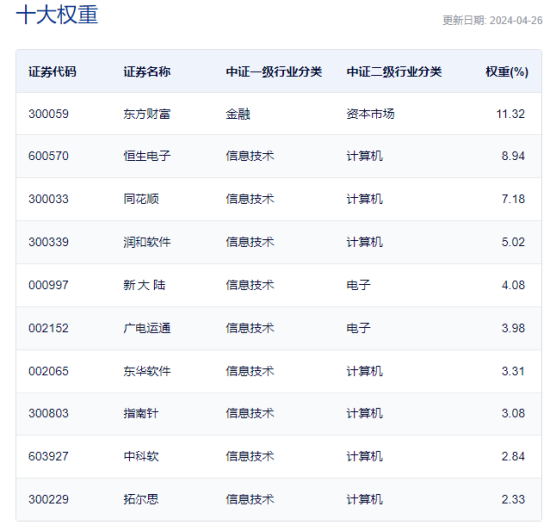The height and width of the screenshot is (525, 550).
Task: Click stock code 002065
Action: click(48, 371)
